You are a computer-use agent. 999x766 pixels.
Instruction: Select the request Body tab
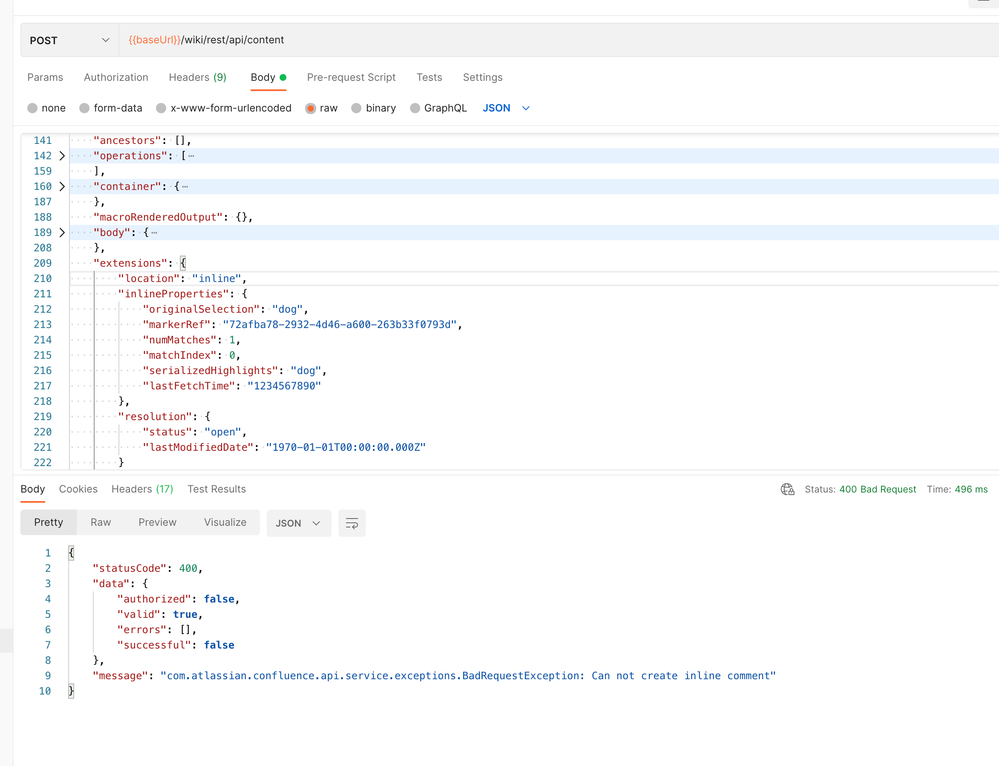tap(268, 77)
